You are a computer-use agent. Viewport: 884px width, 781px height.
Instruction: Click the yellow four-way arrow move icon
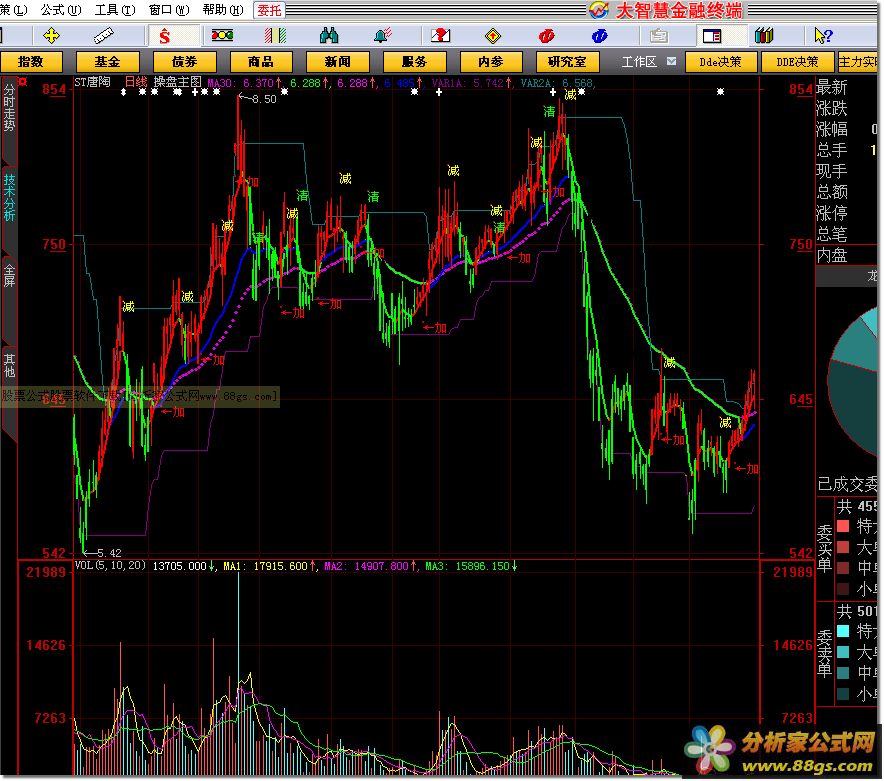click(51, 36)
